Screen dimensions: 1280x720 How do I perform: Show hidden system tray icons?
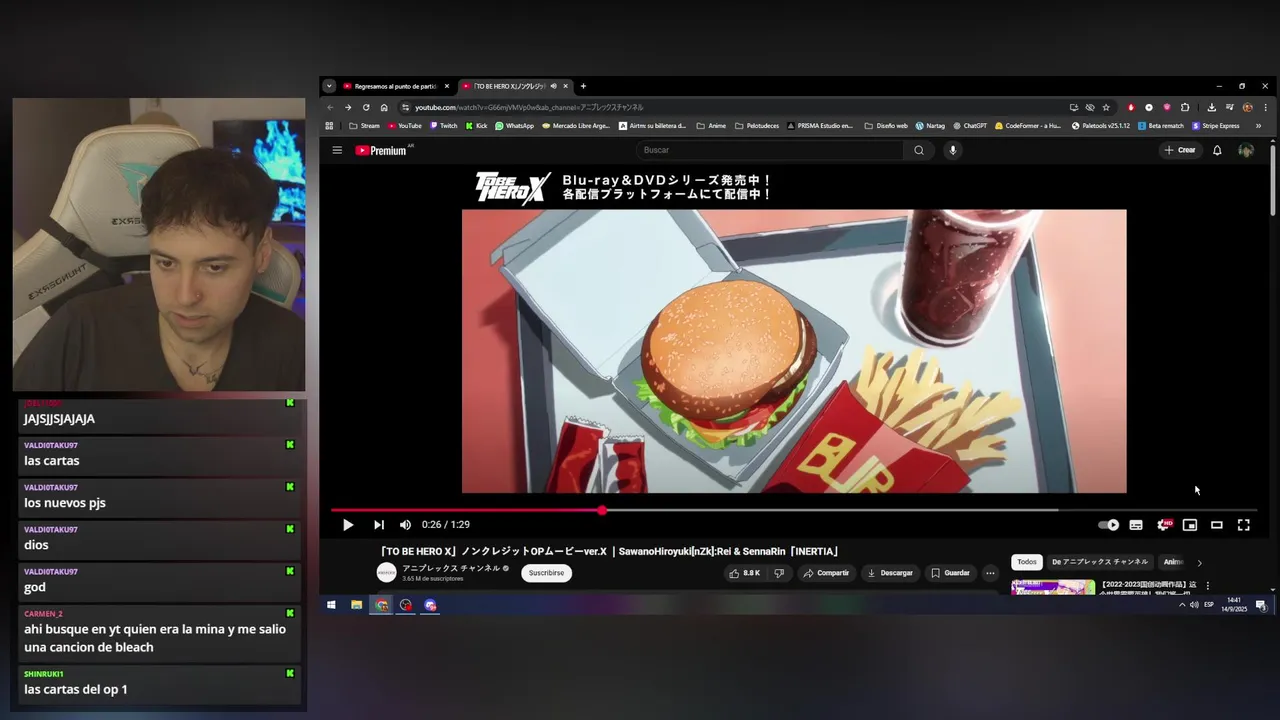pyautogui.click(x=1182, y=605)
